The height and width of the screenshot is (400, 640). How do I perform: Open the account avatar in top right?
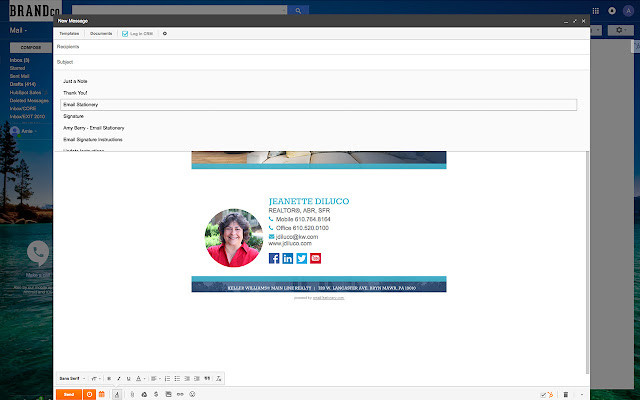(628, 11)
